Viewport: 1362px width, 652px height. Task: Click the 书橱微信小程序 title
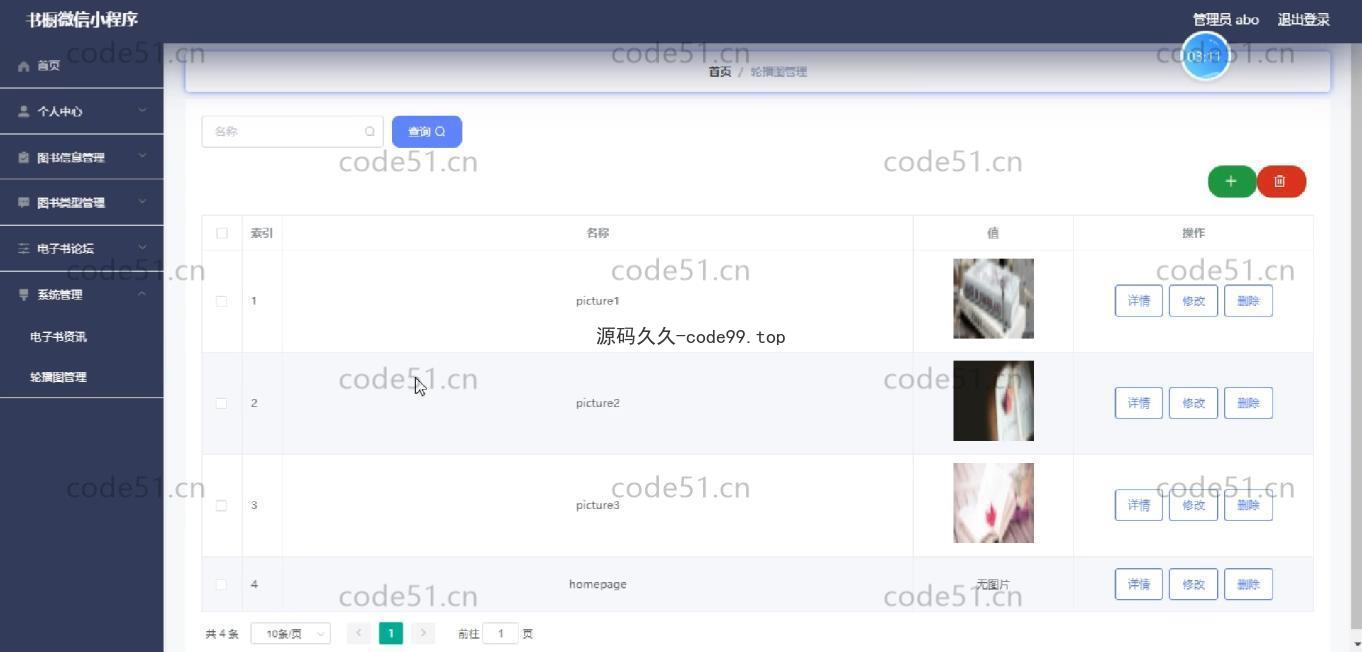tap(82, 19)
